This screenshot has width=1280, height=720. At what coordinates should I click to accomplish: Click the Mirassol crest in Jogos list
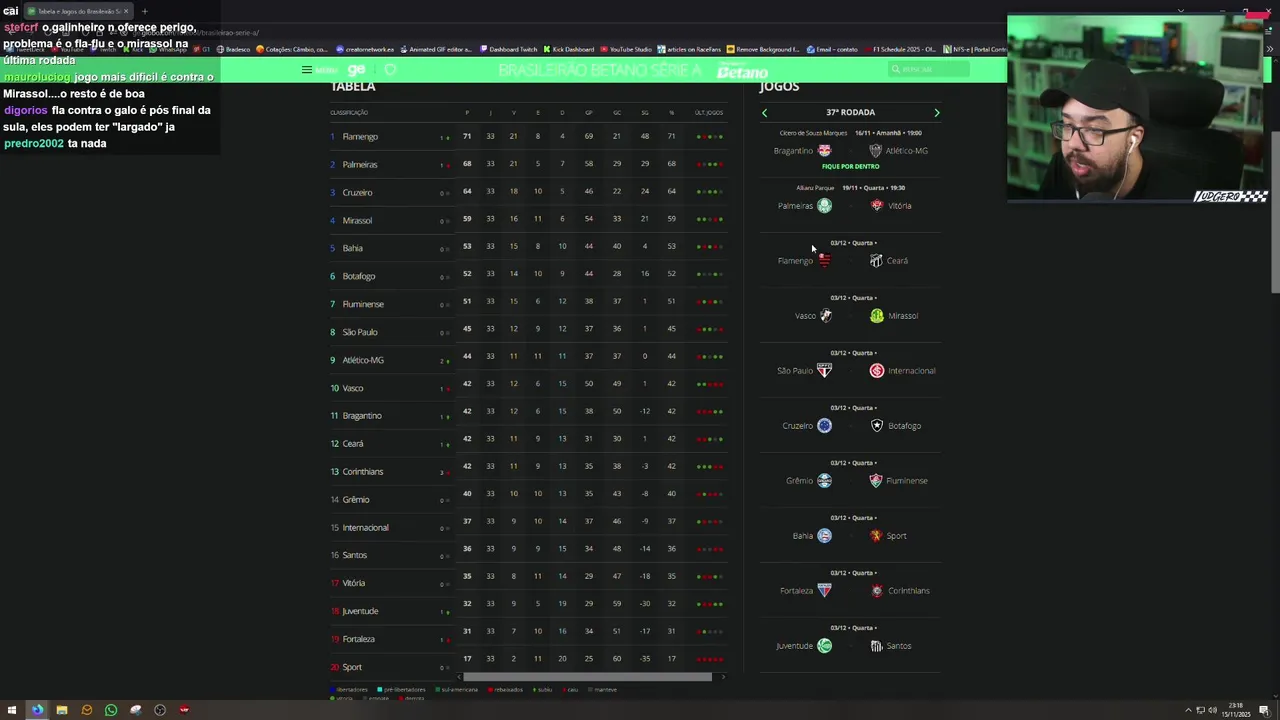click(877, 316)
